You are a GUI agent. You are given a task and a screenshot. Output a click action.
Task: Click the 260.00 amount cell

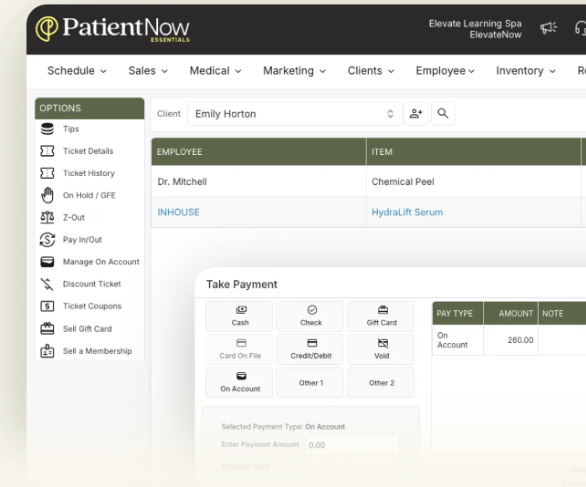(x=511, y=340)
